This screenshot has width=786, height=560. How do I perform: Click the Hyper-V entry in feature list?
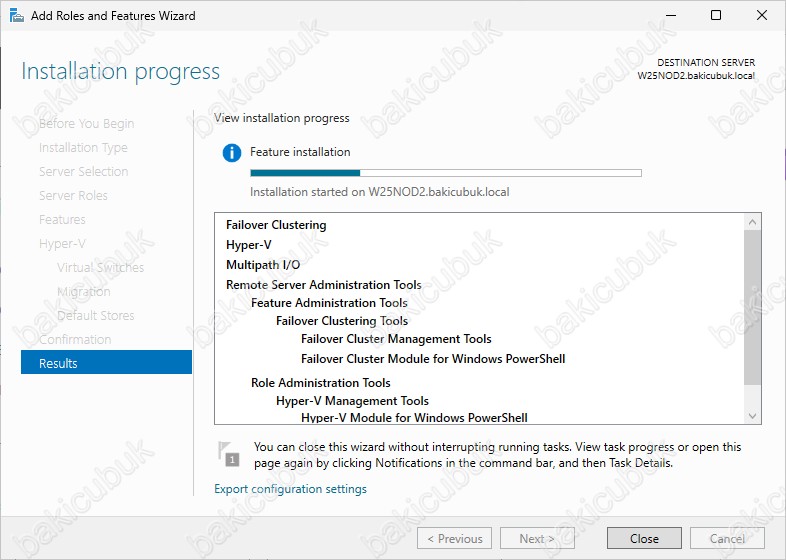[x=249, y=245]
